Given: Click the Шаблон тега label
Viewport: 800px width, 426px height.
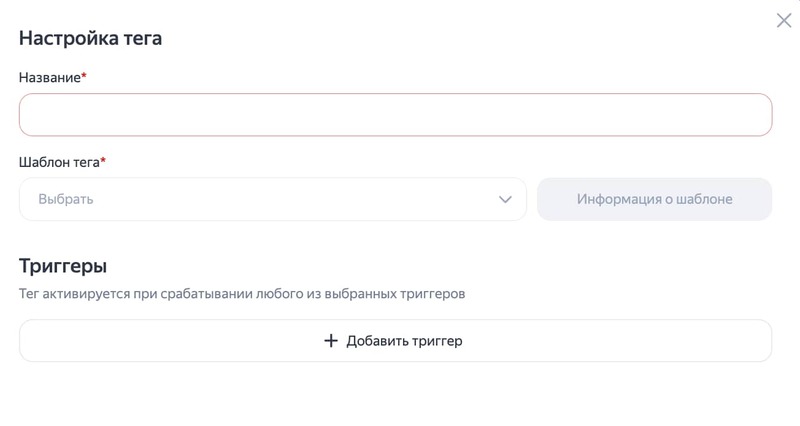Looking at the screenshot, I should coord(58,162).
